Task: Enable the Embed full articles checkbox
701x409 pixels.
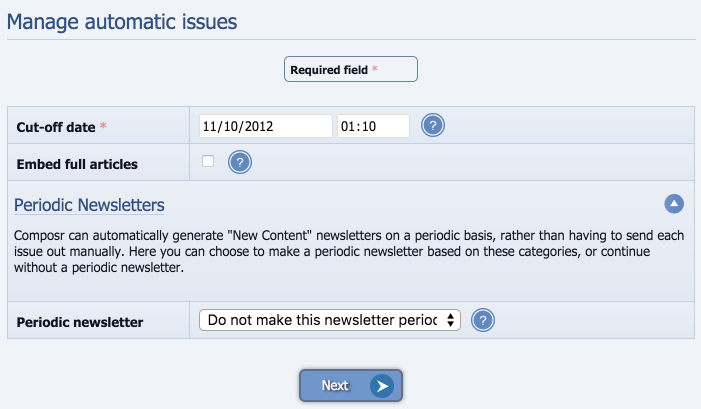Action: tap(208, 161)
